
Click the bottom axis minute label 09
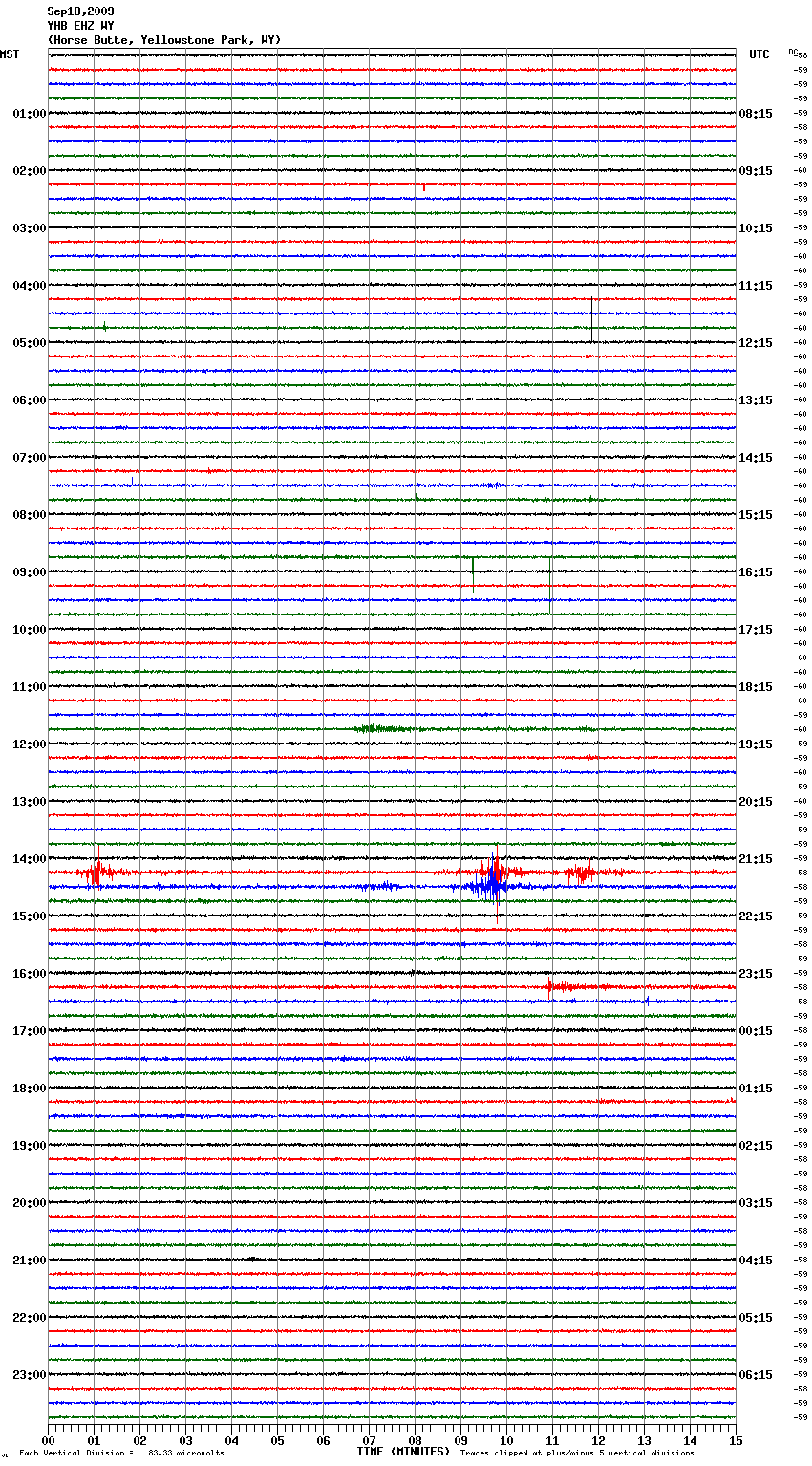coord(460,1440)
